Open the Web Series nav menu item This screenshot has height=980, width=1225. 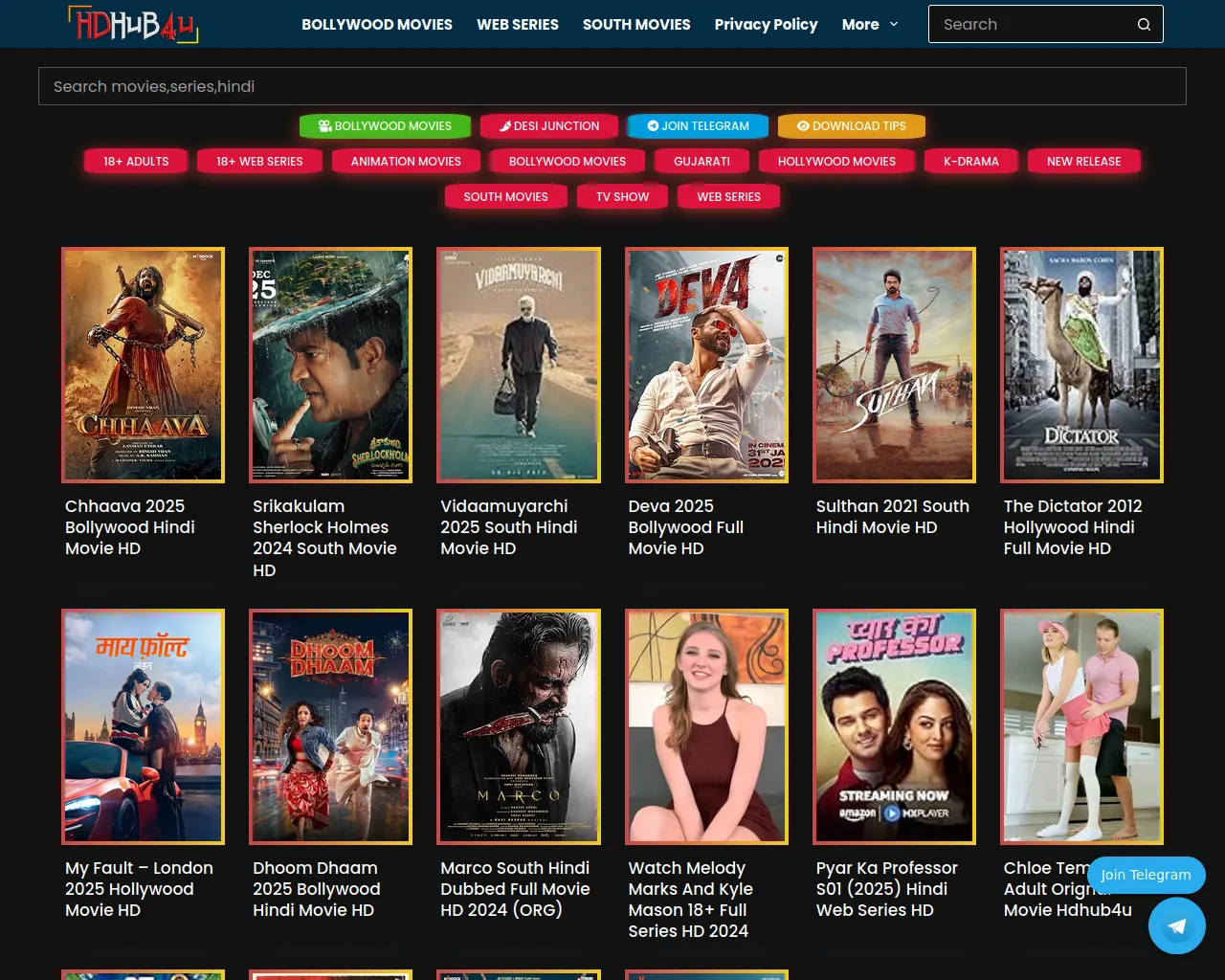click(x=518, y=25)
